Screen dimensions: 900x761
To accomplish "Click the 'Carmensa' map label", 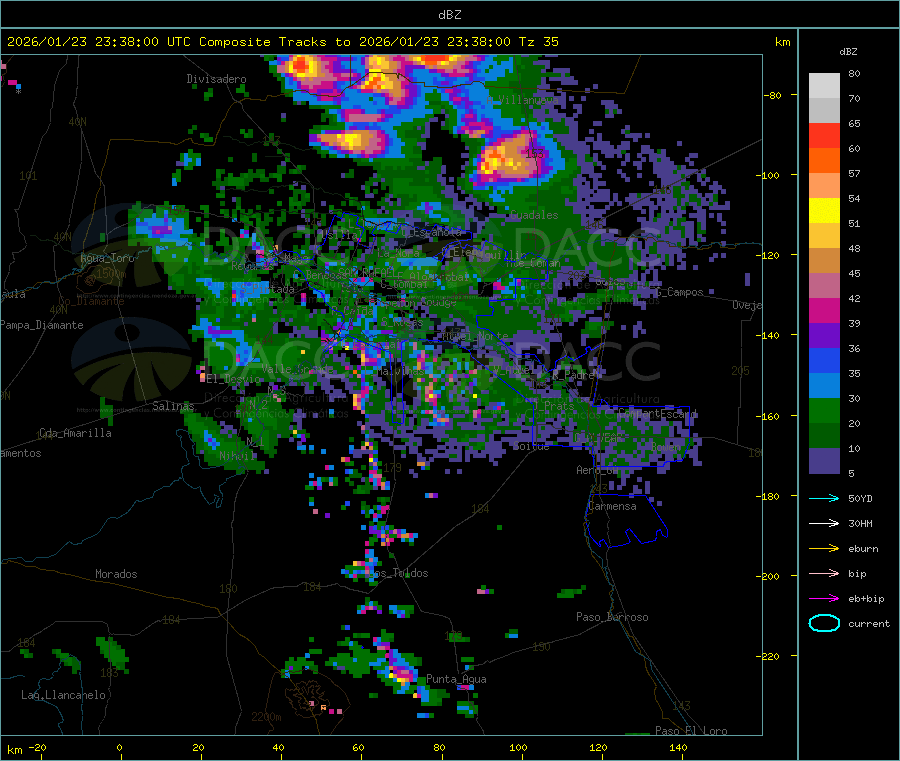I will tap(612, 506).
